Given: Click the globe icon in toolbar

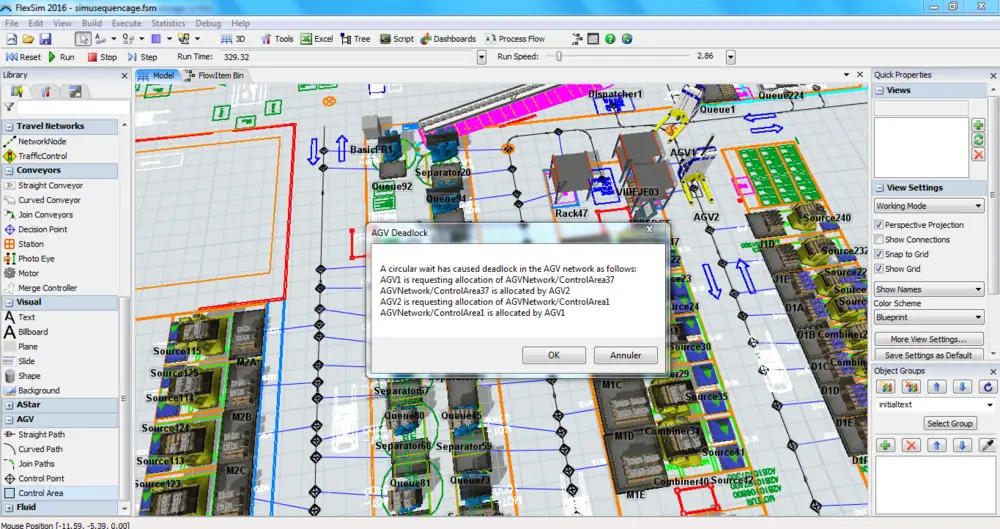Looking at the screenshot, I should point(627,39).
